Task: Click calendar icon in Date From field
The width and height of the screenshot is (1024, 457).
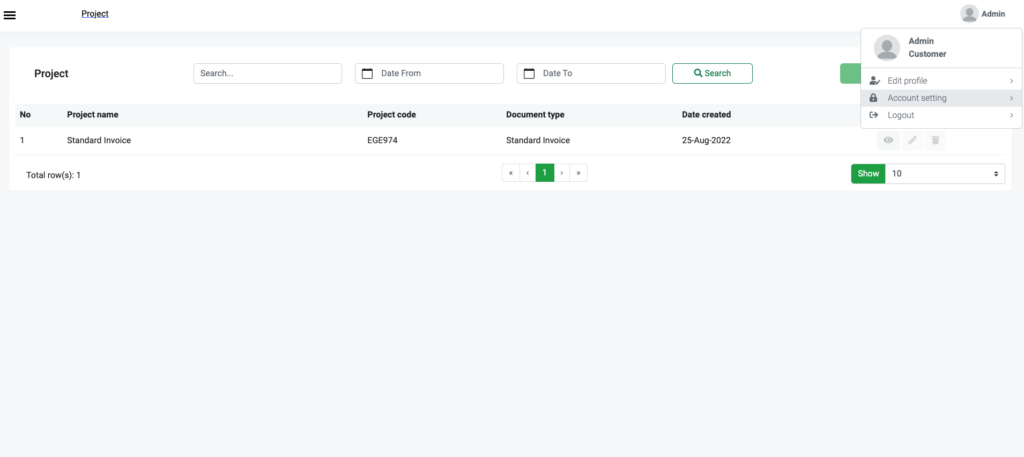Action: coord(367,74)
